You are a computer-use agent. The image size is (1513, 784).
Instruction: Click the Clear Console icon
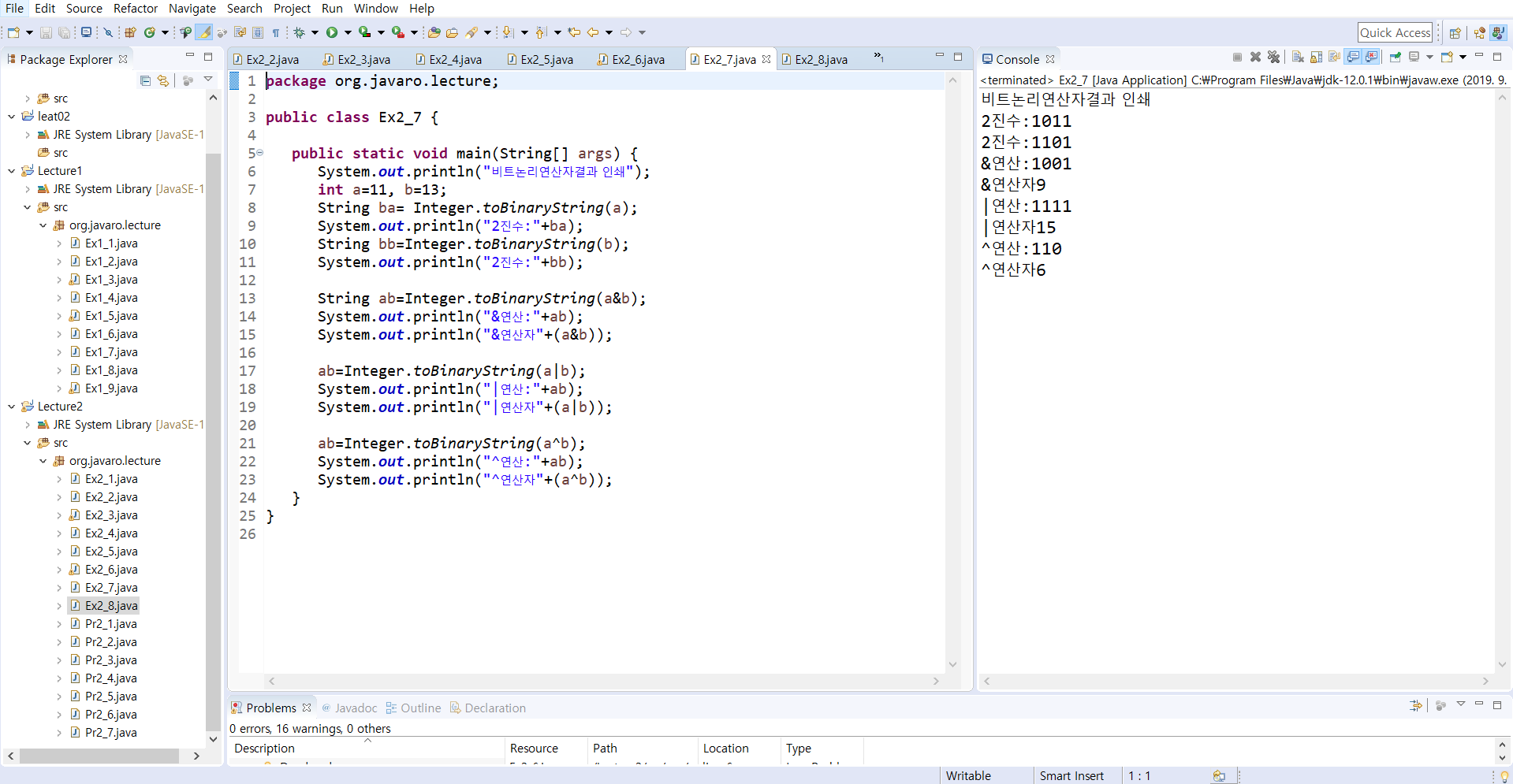pos(1298,57)
